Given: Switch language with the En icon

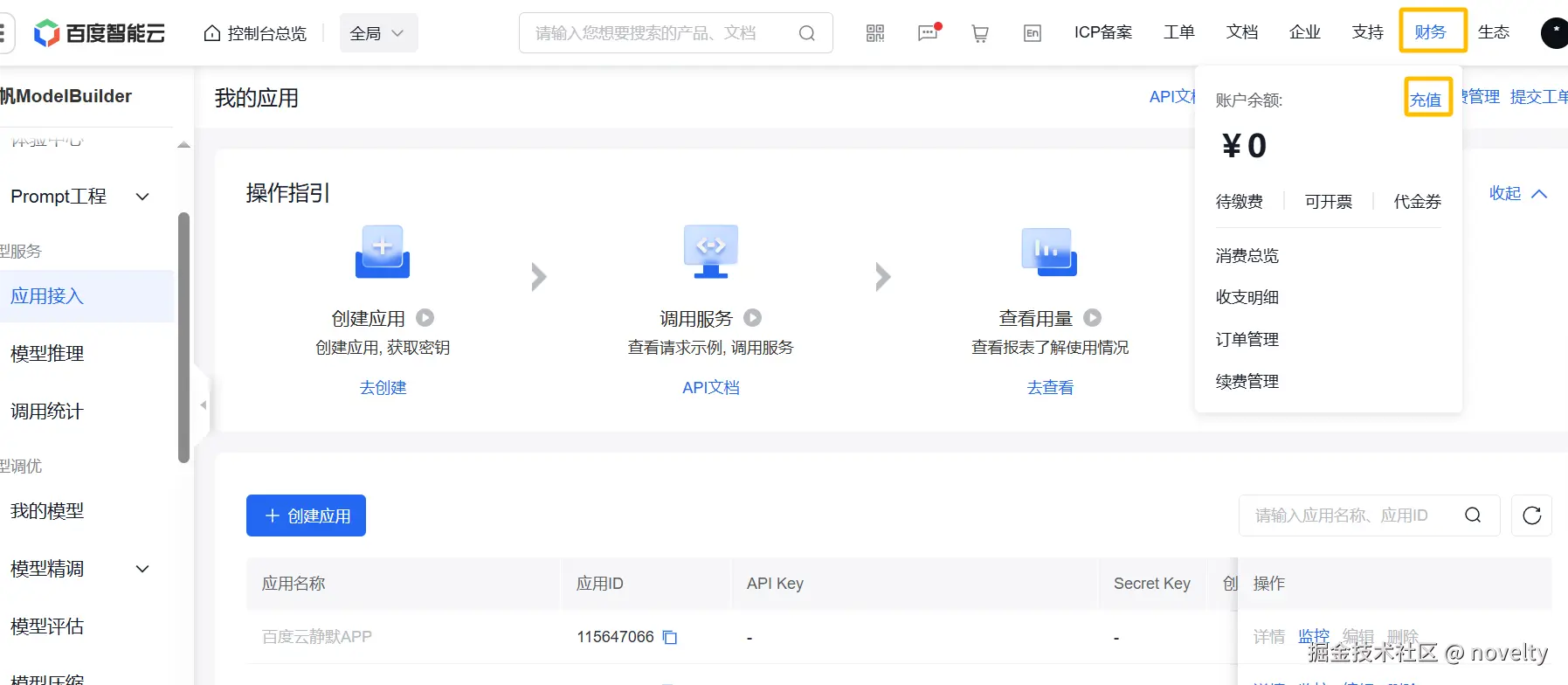Looking at the screenshot, I should click(1033, 33).
